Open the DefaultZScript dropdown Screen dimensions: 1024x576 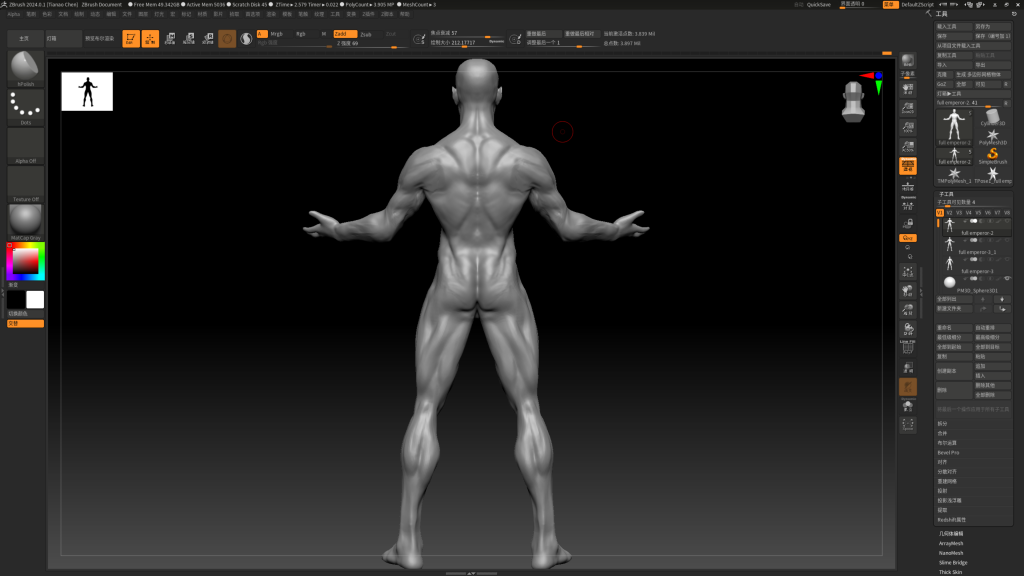(918, 5)
